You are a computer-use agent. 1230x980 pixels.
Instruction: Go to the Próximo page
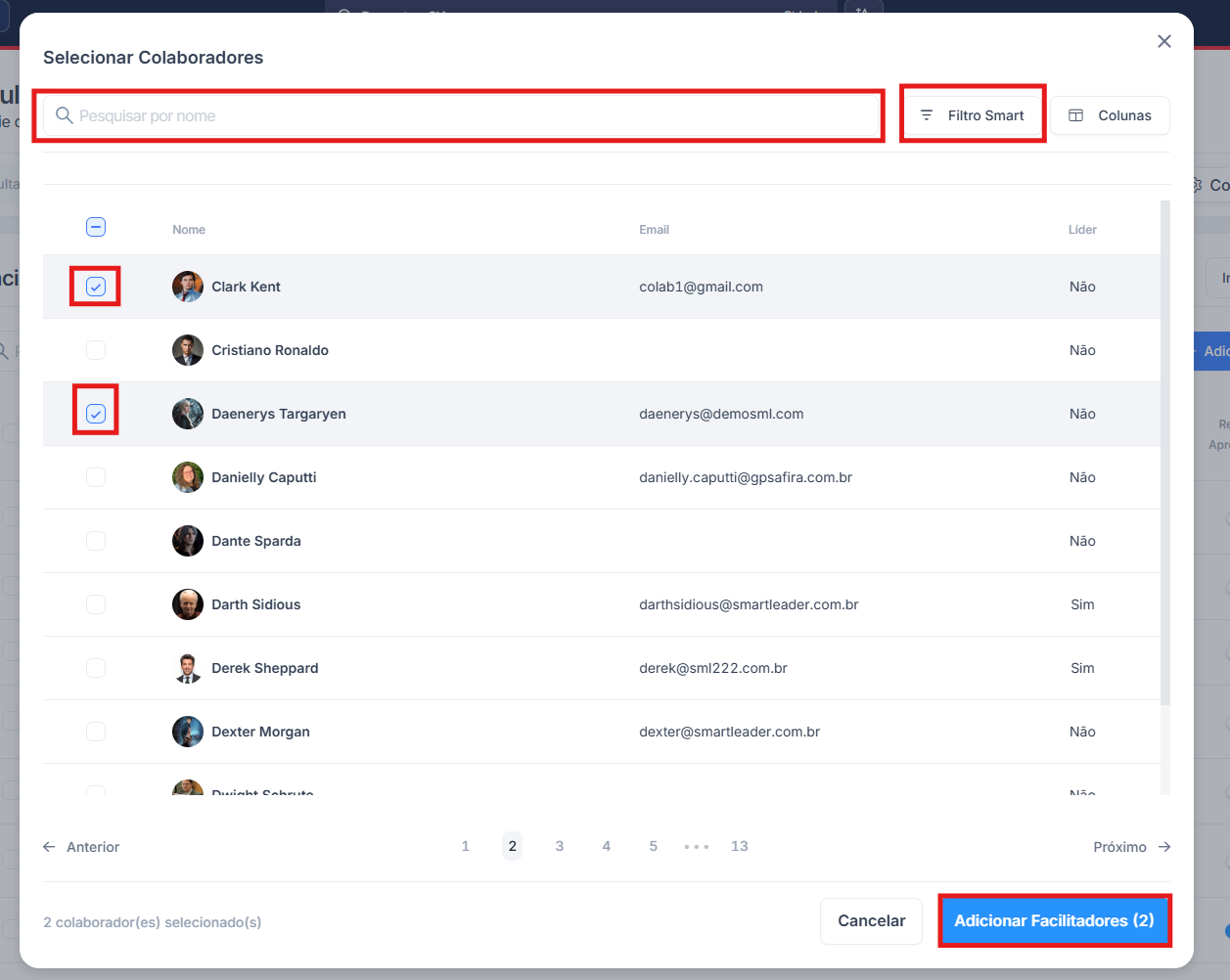(1131, 847)
